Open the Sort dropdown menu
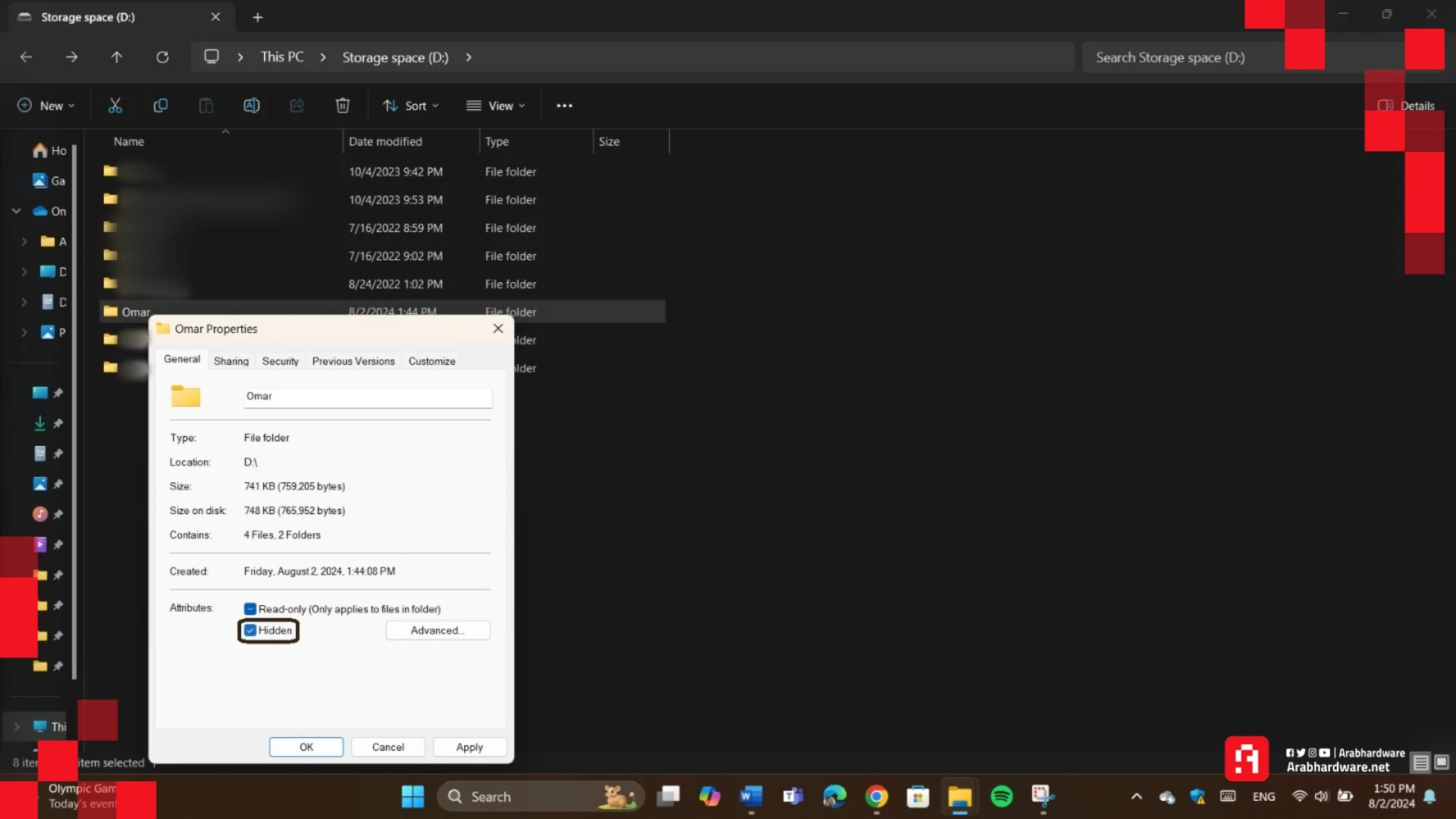 coord(411,105)
